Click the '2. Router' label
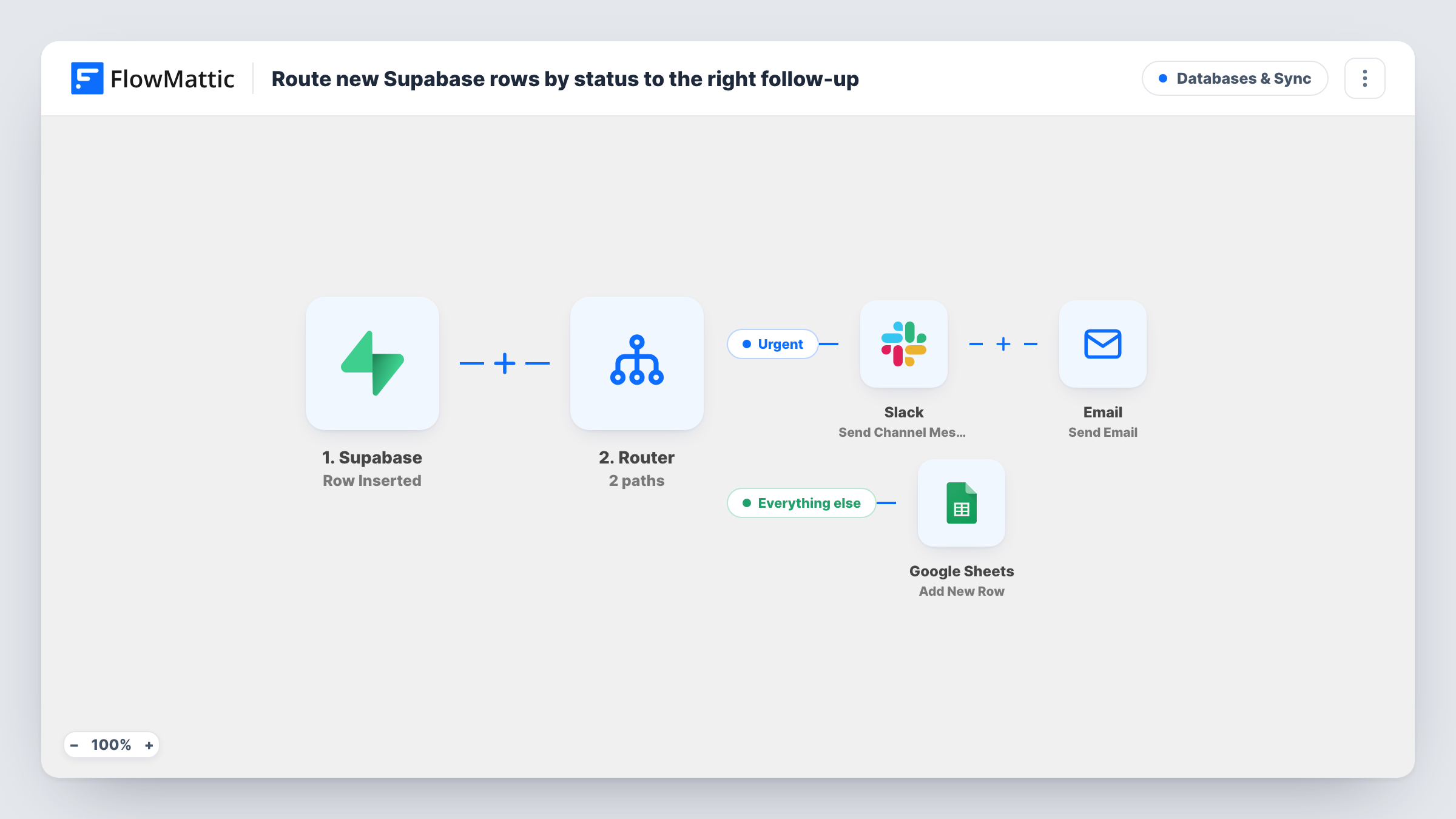Image resolution: width=1456 pixels, height=819 pixels. [x=636, y=457]
